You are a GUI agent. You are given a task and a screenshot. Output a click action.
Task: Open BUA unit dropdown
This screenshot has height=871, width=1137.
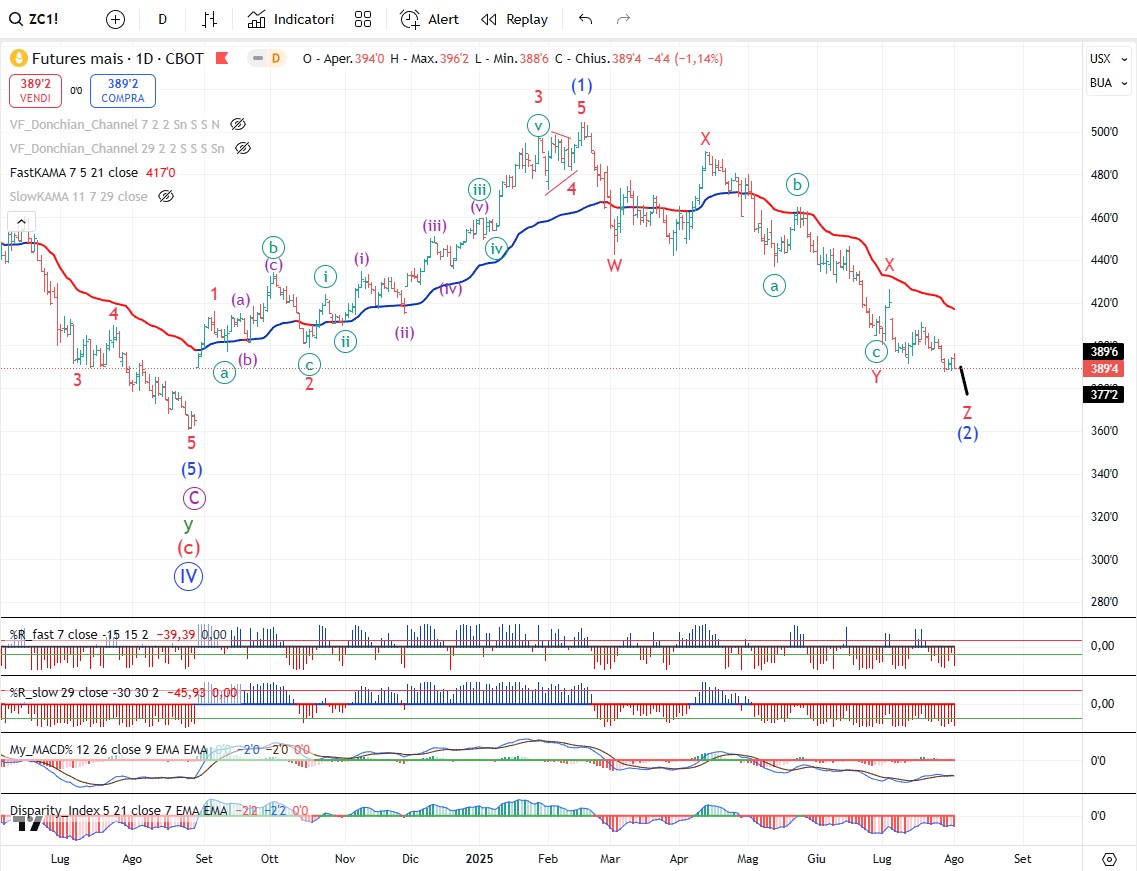(1108, 83)
